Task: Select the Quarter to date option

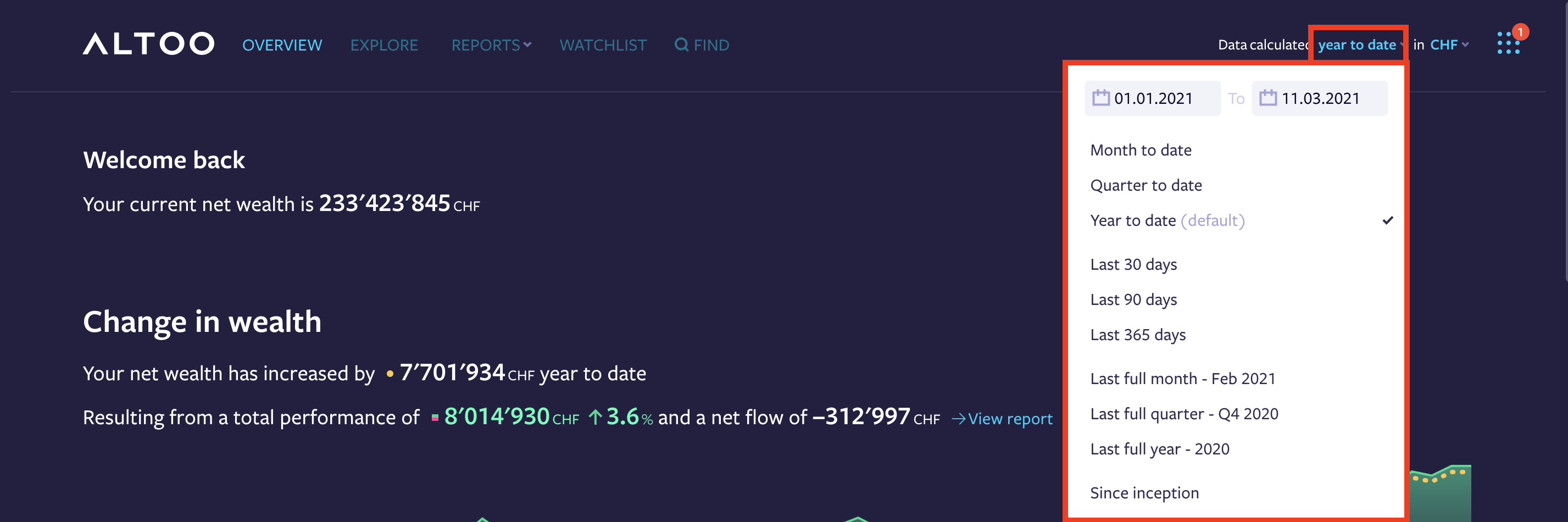Action: pyautogui.click(x=1146, y=185)
